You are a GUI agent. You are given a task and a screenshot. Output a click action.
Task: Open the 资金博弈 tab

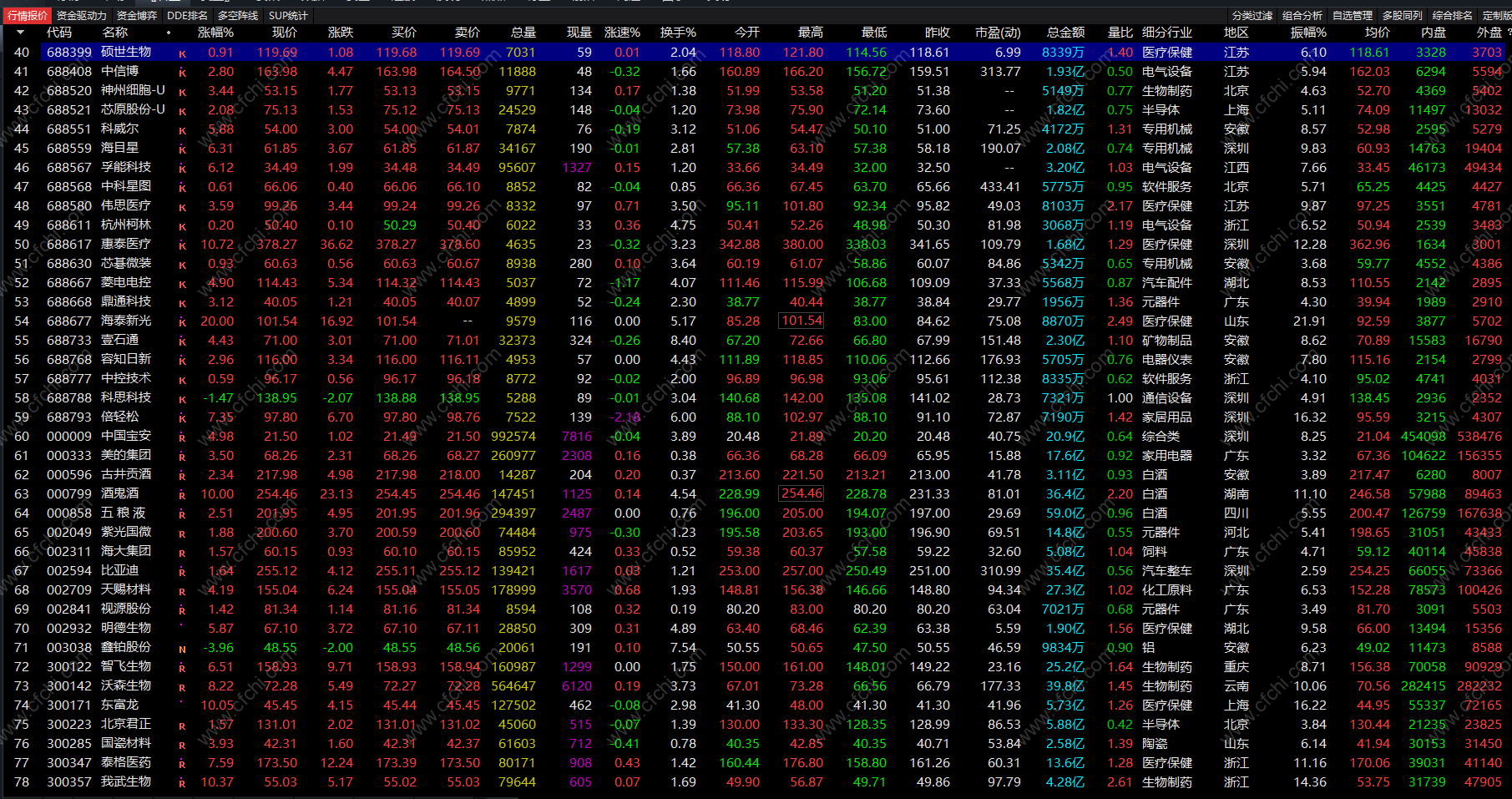point(137,15)
